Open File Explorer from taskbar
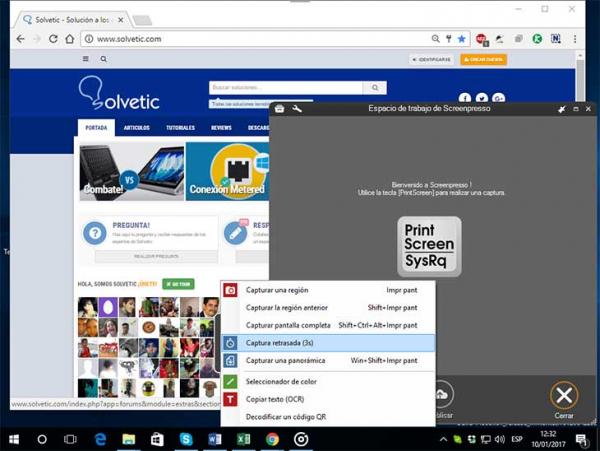This screenshot has width=600, height=451. tap(129, 439)
